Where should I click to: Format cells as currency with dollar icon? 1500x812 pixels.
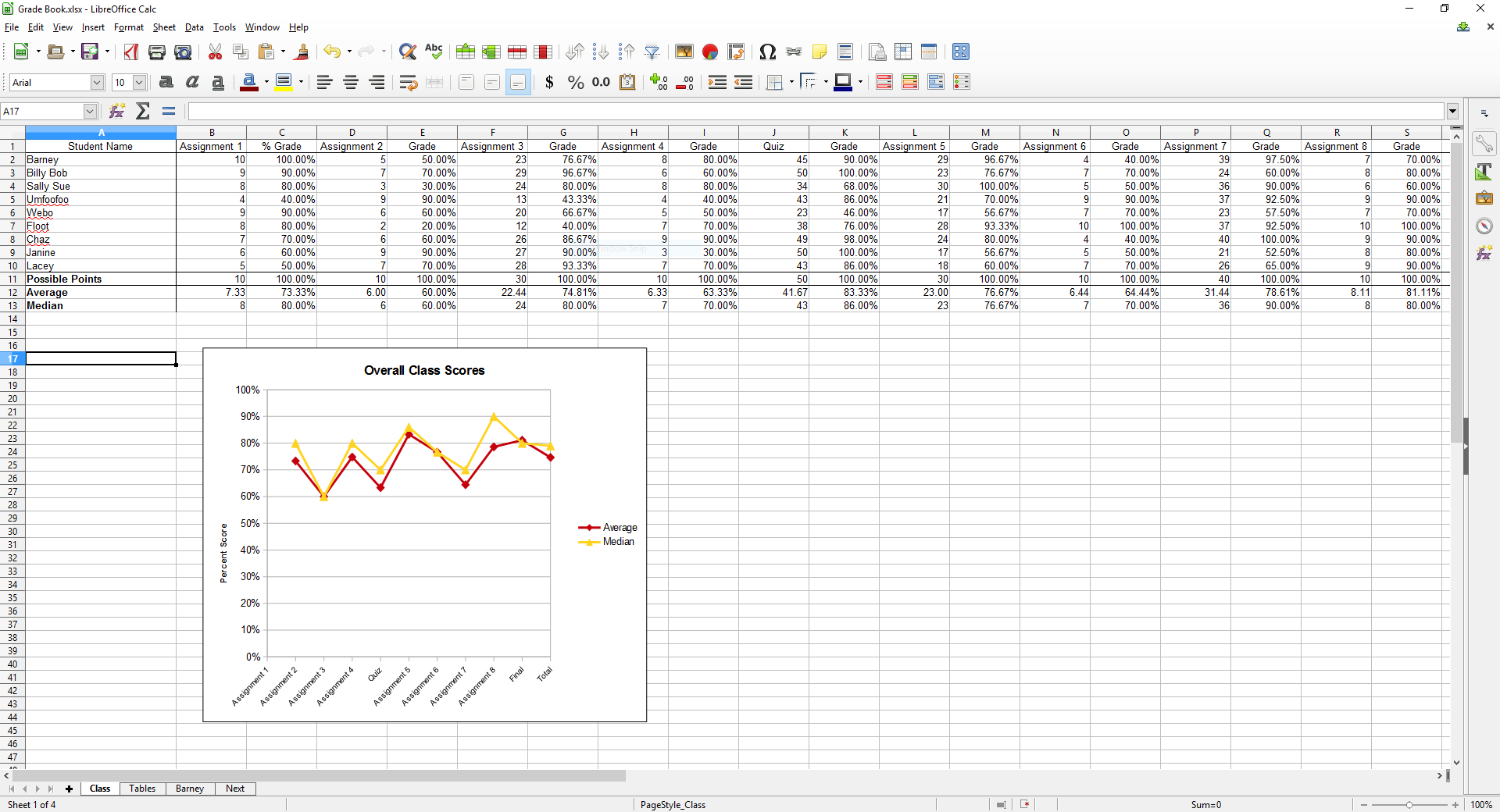[x=549, y=83]
